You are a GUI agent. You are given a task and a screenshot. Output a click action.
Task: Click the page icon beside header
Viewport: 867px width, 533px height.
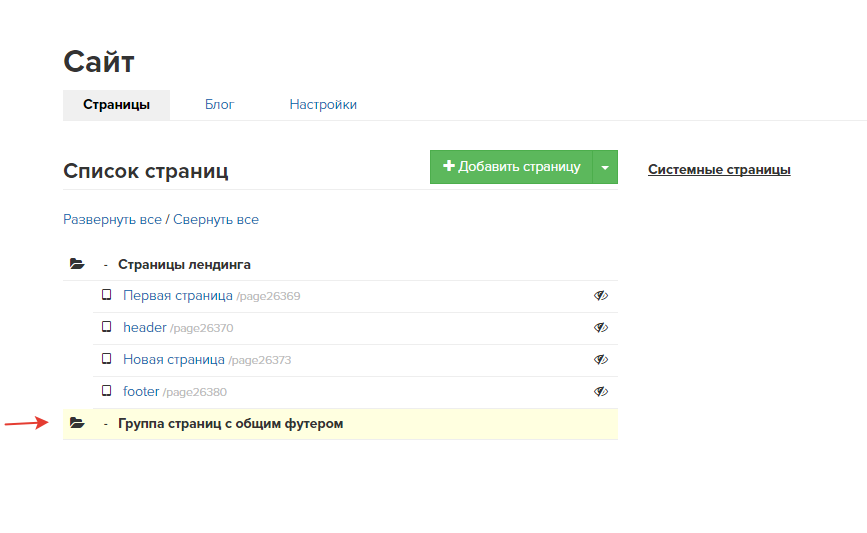[x=106, y=327]
